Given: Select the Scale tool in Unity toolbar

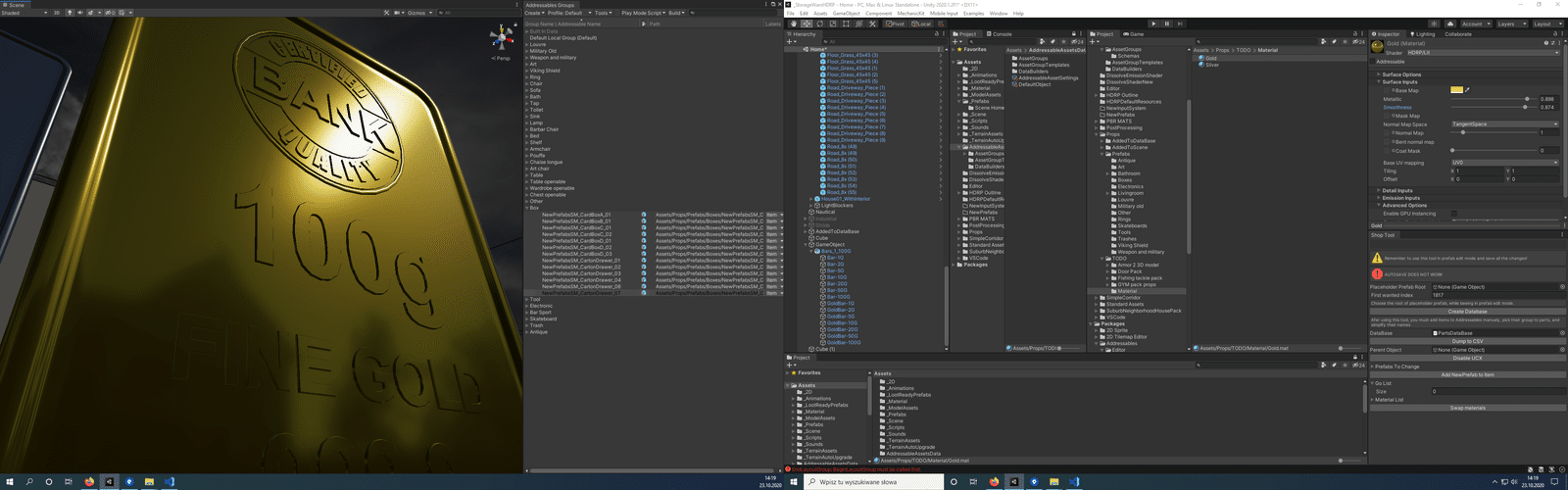Looking at the screenshot, I should (x=833, y=24).
